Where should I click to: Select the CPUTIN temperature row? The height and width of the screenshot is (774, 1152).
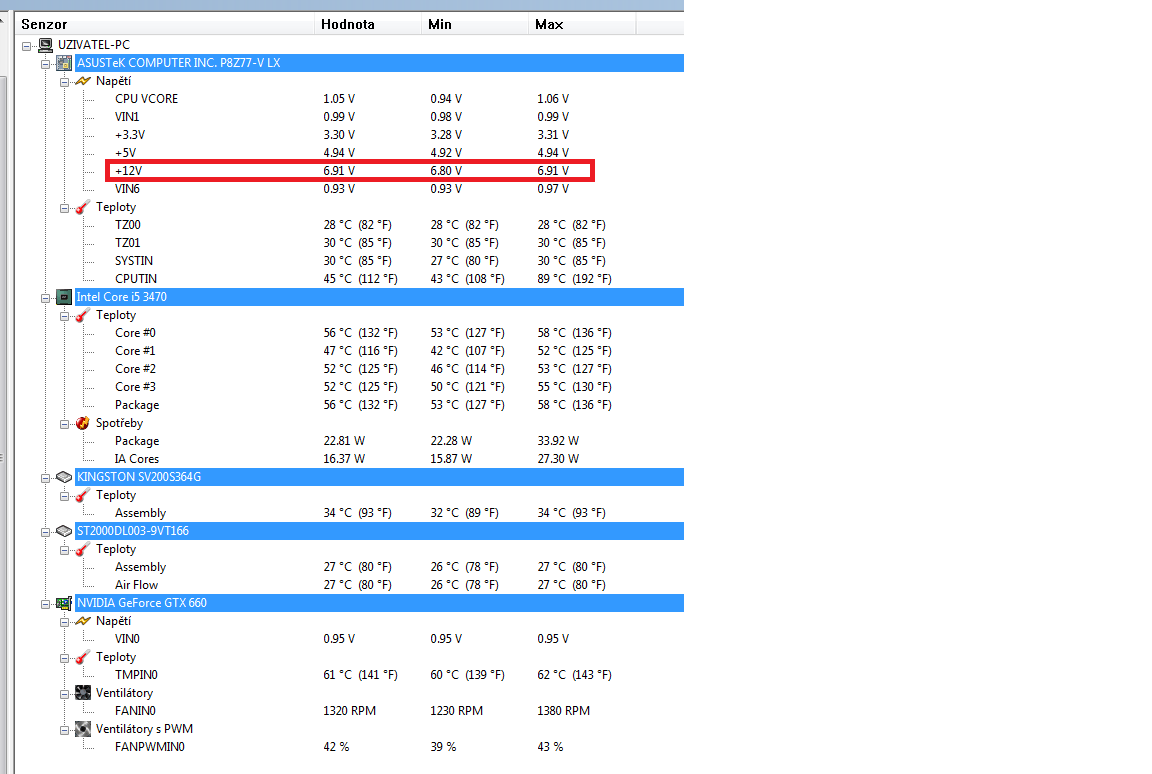click(364, 279)
